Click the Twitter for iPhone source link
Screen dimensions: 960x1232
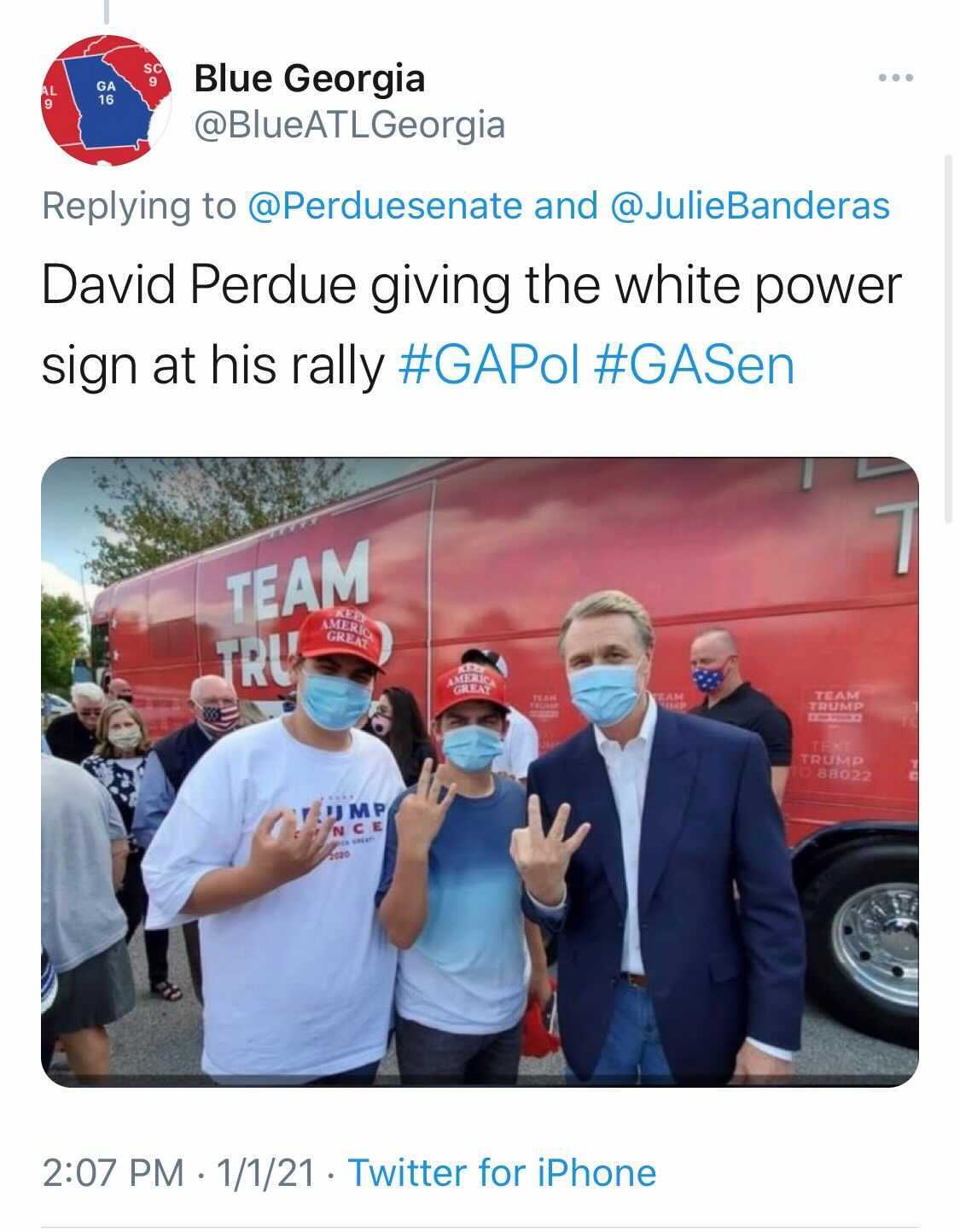coord(503,1172)
